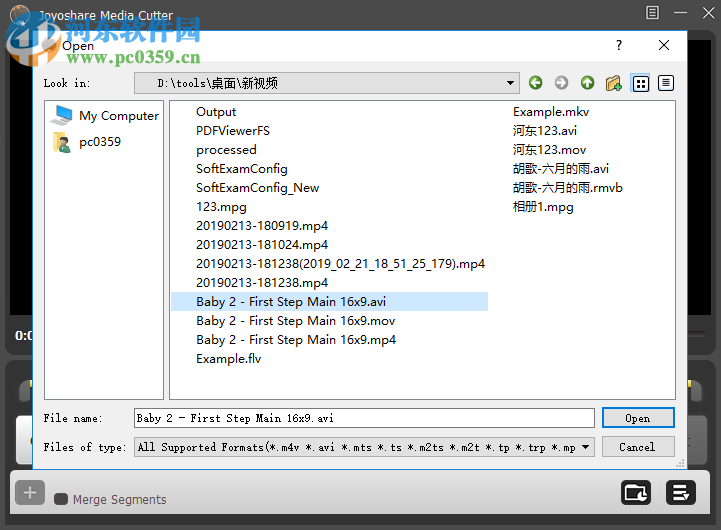Open output folder icon at bottom right

coord(635,493)
